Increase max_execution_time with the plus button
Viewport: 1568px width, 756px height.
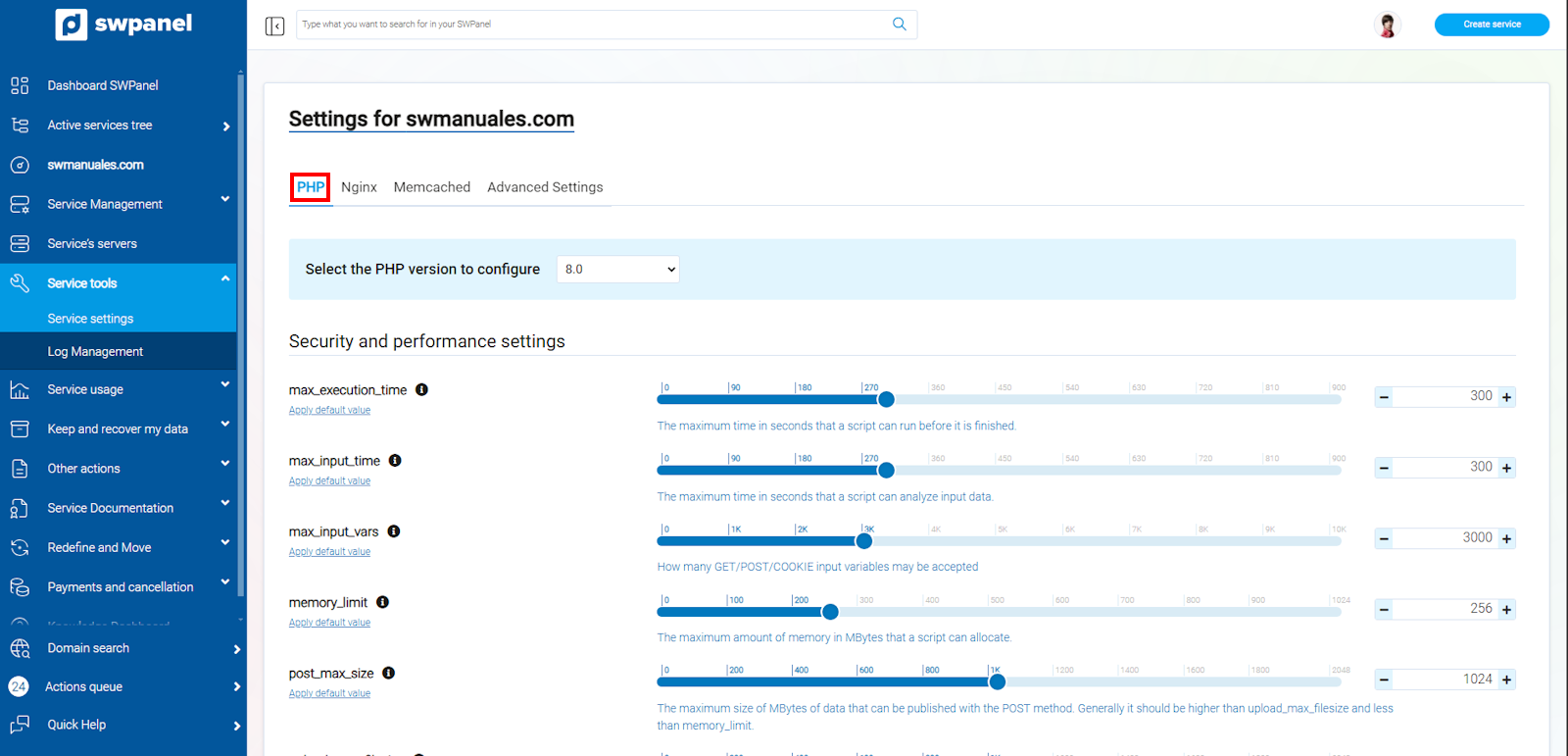(x=1506, y=397)
